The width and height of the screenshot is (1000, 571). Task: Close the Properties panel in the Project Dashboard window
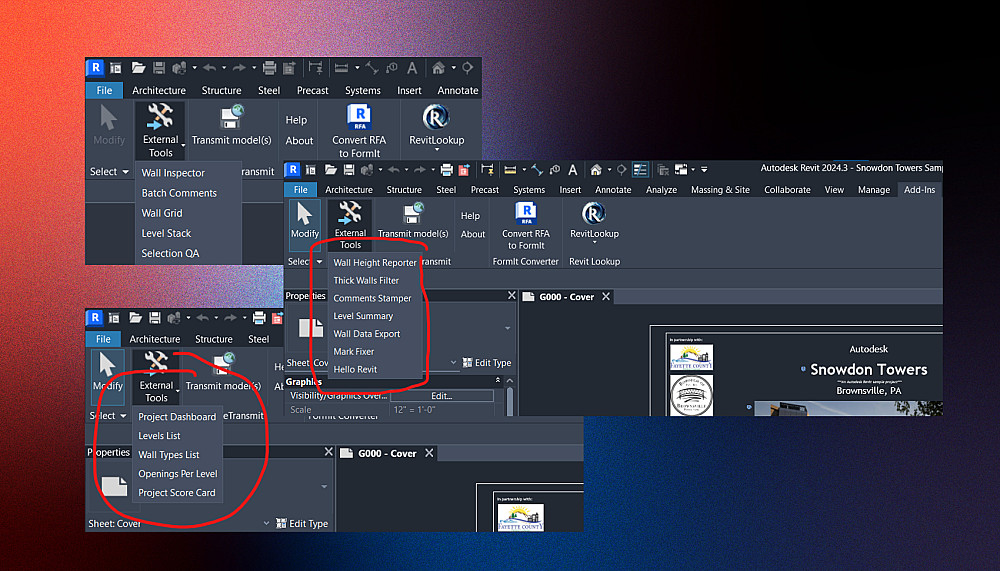point(328,452)
